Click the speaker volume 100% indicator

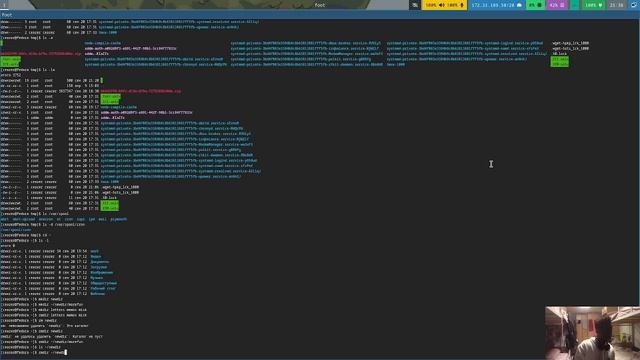[435, 5]
